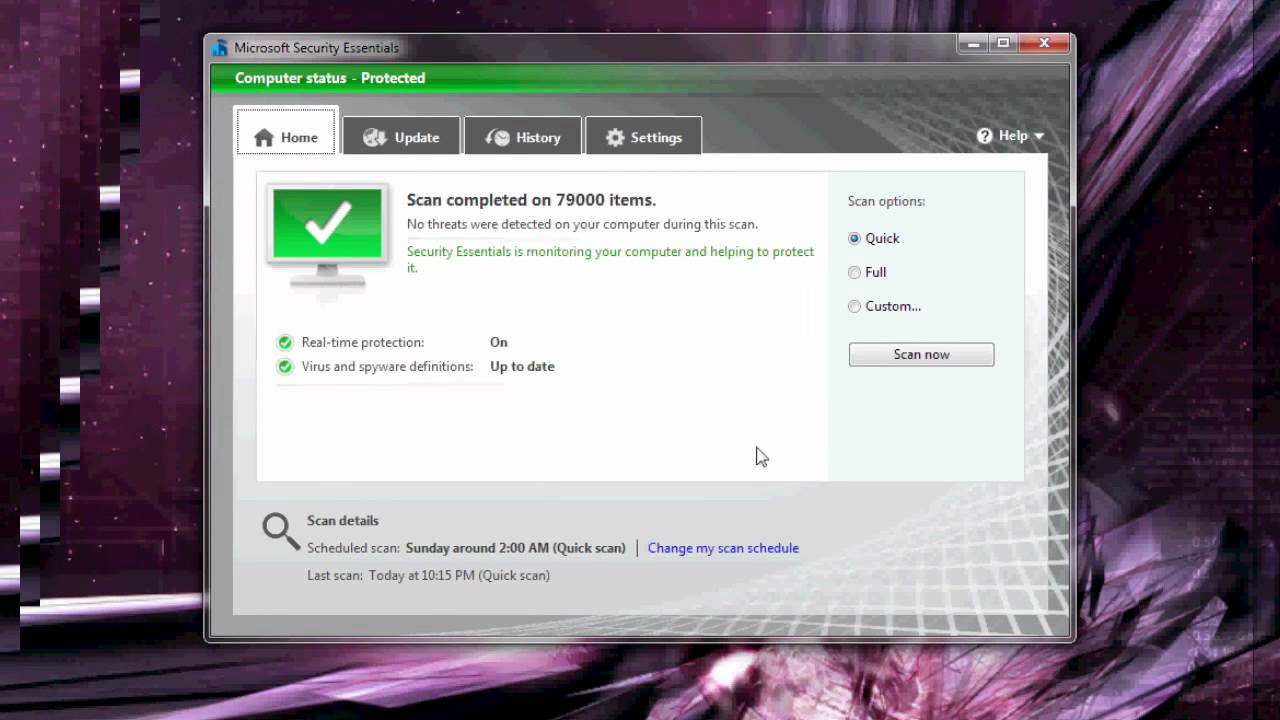Viewport: 1280px width, 720px height.
Task: Open the Update tab
Action: (401, 136)
